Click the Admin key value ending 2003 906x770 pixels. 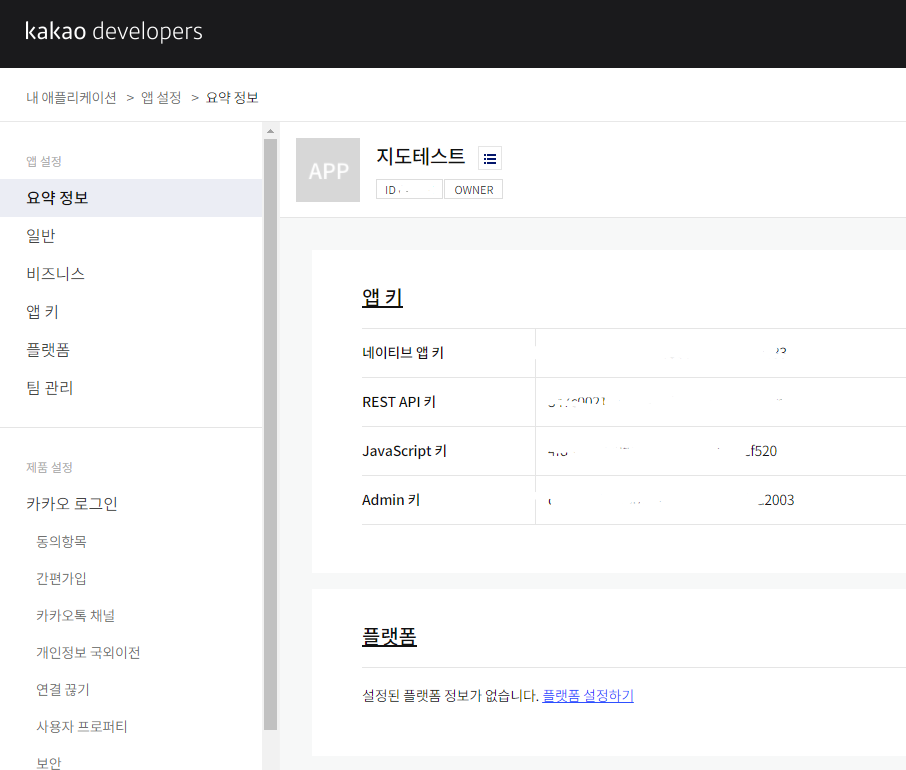[x=671, y=500]
